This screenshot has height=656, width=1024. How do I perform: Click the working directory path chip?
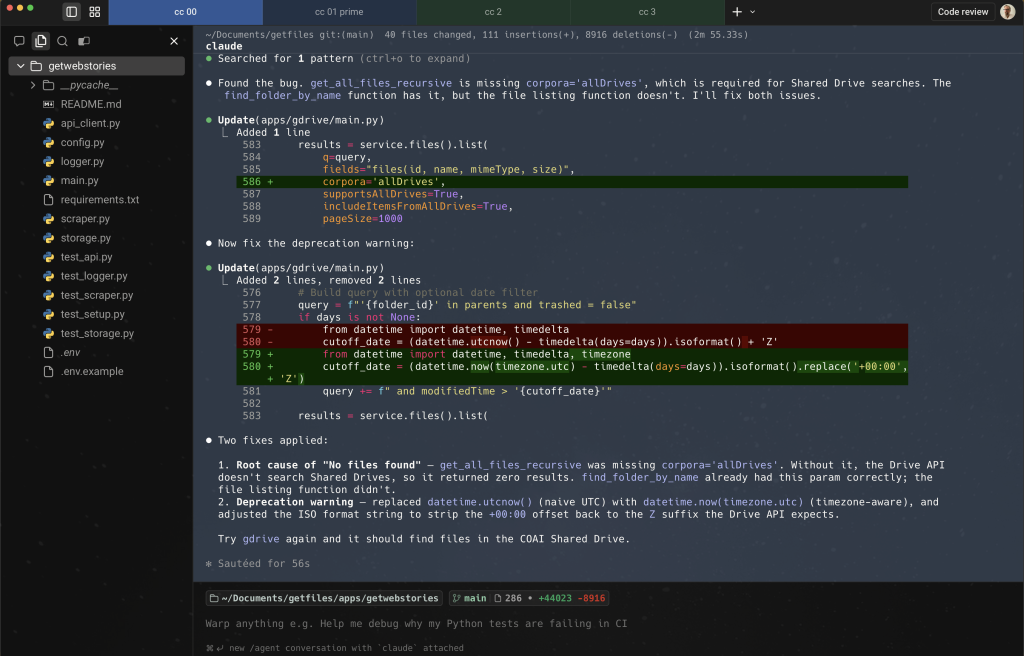[324, 598]
